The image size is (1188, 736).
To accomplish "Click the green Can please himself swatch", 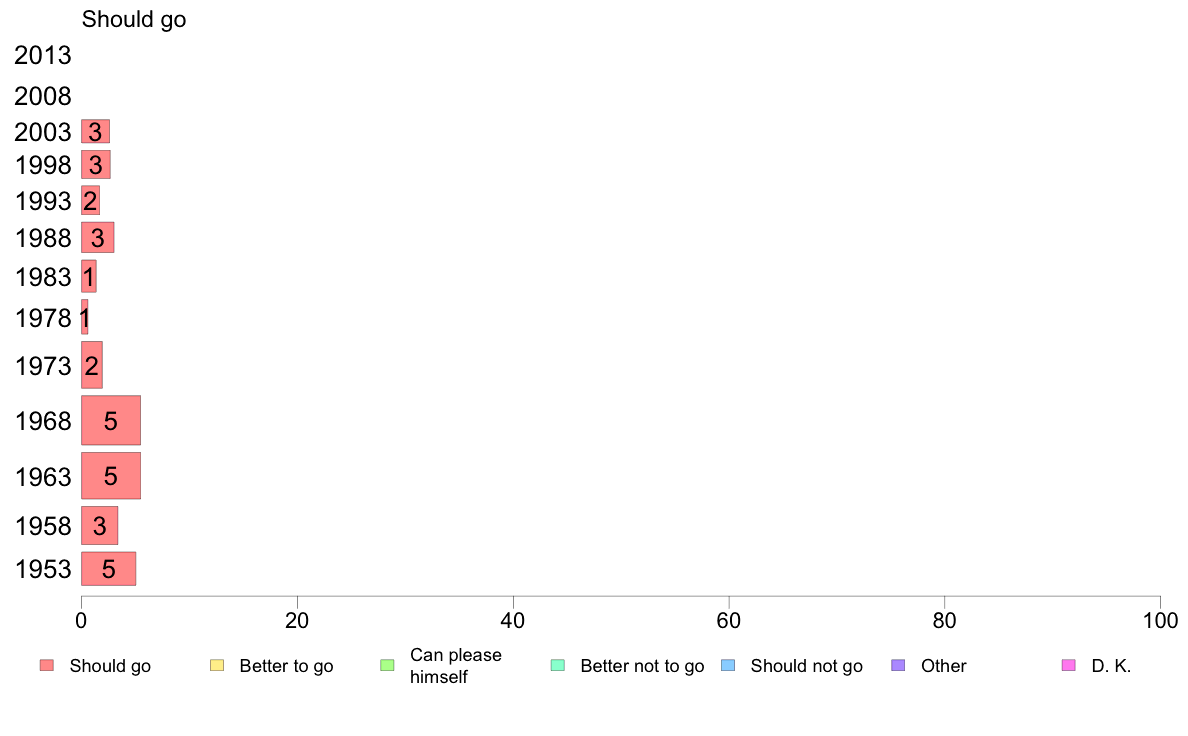I will pos(387,666).
